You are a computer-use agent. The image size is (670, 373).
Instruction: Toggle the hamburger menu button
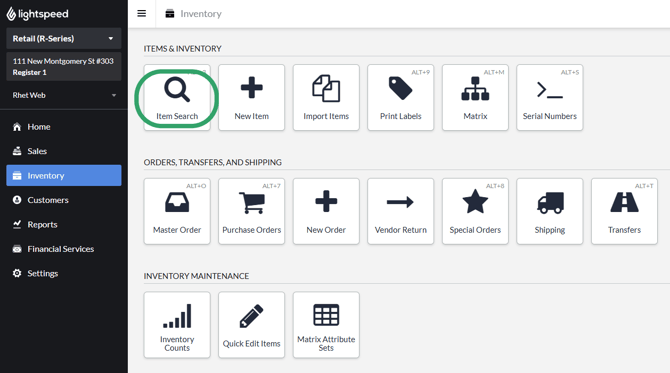coord(141,14)
